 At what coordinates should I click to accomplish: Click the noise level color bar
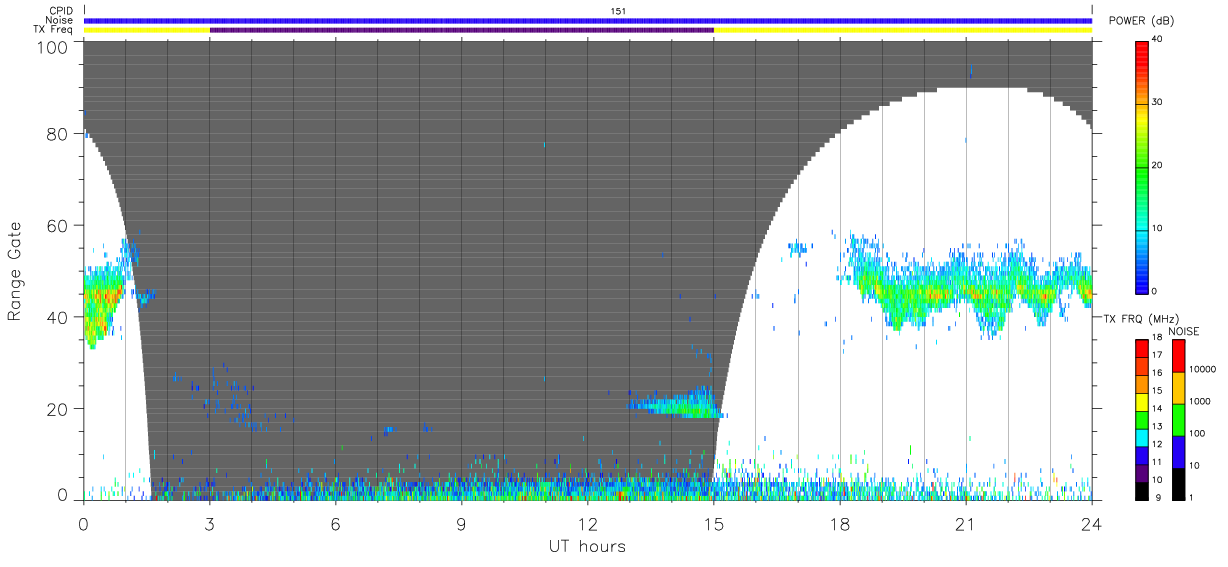[x=1178, y=420]
